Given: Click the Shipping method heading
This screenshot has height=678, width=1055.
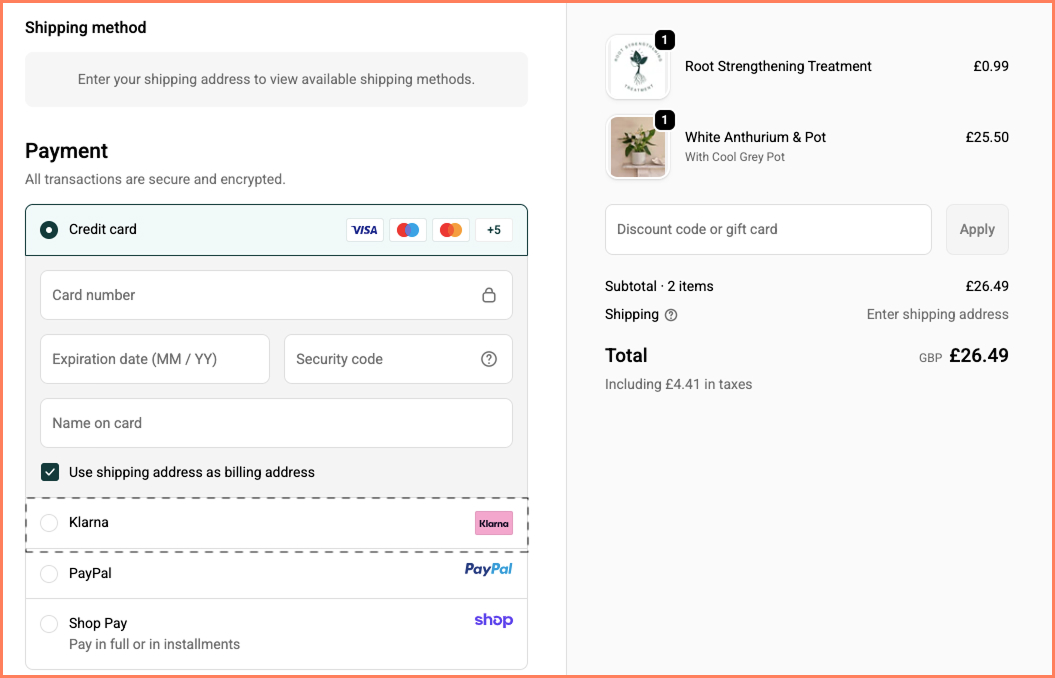Looking at the screenshot, I should (x=85, y=27).
